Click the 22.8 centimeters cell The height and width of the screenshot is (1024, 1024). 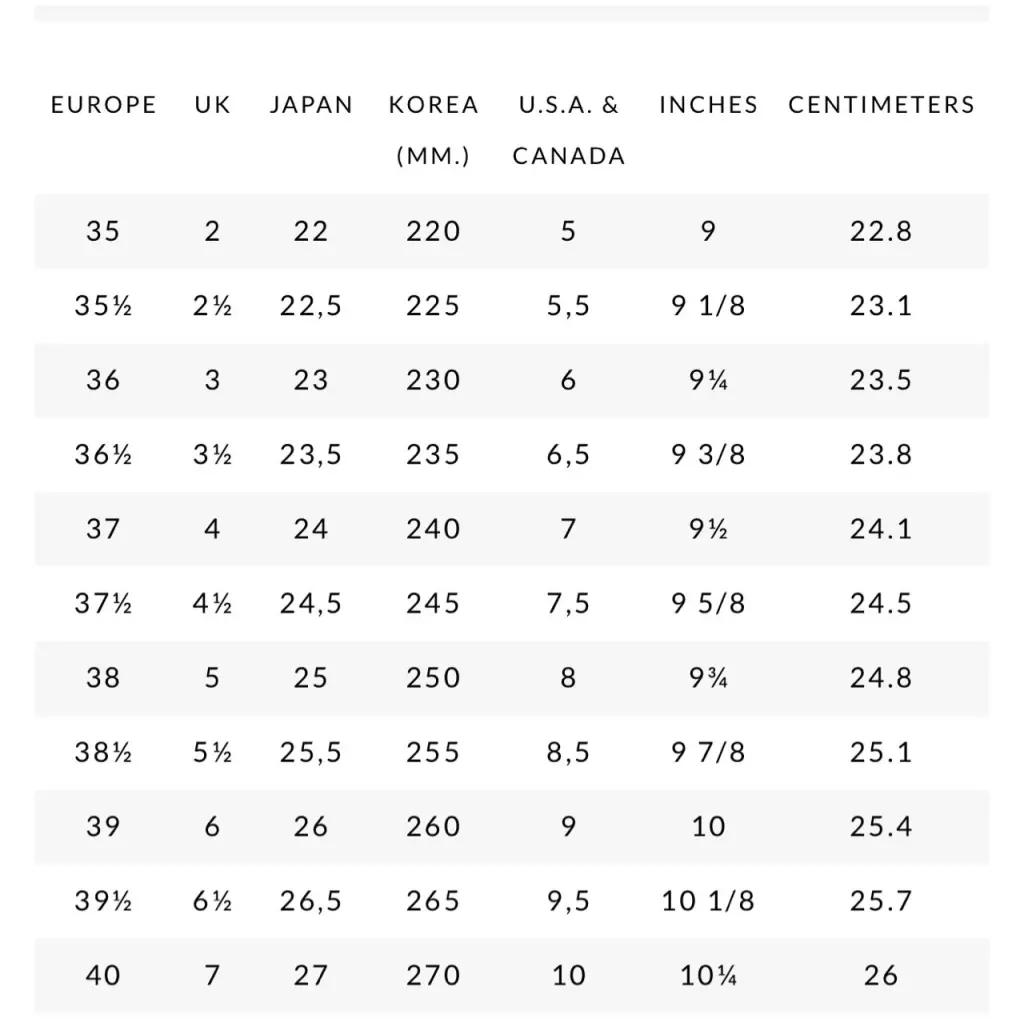point(881,231)
